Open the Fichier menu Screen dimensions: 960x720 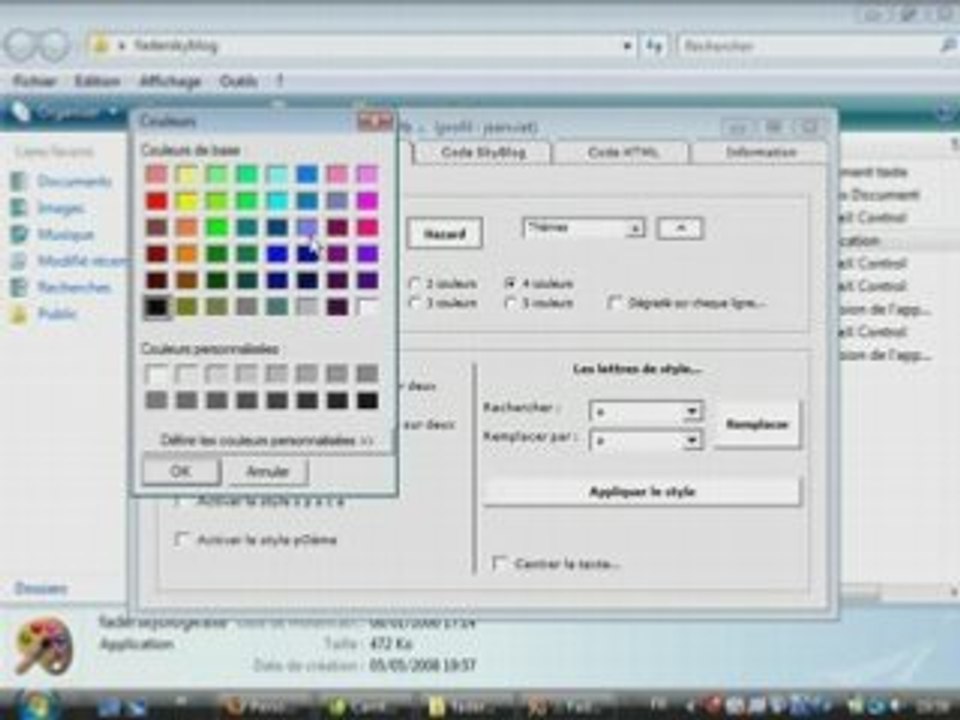[x=35, y=81]
